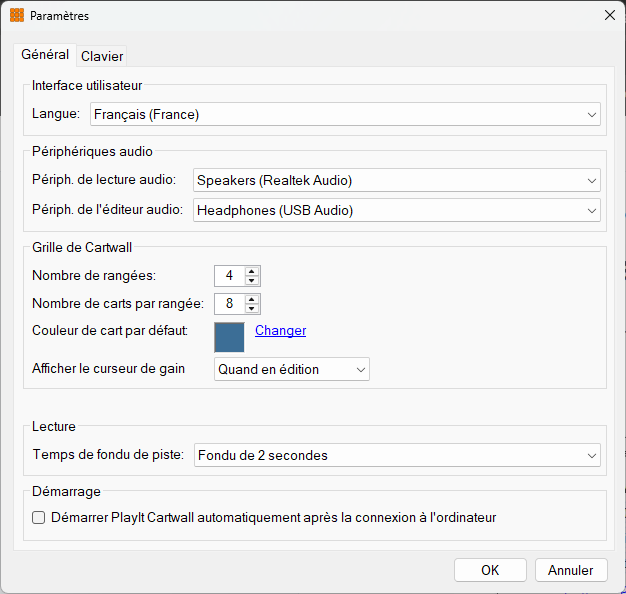Decrease Nombre de carts par rangée
The image size is (626, 594).
point(252,309)
